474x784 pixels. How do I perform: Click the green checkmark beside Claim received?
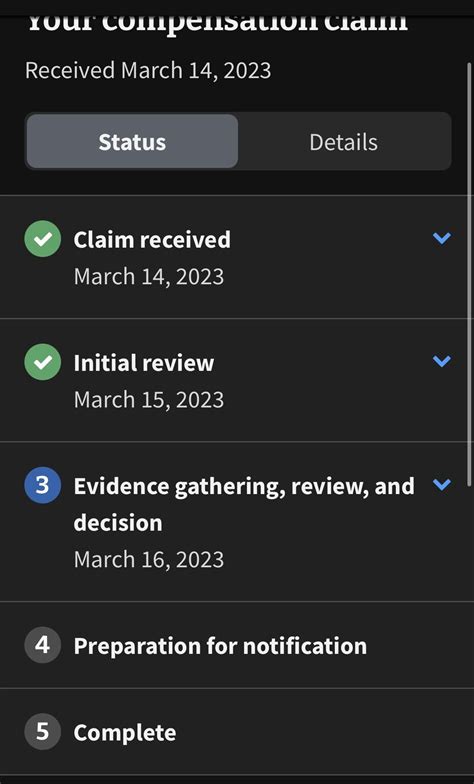pos(42,238)
